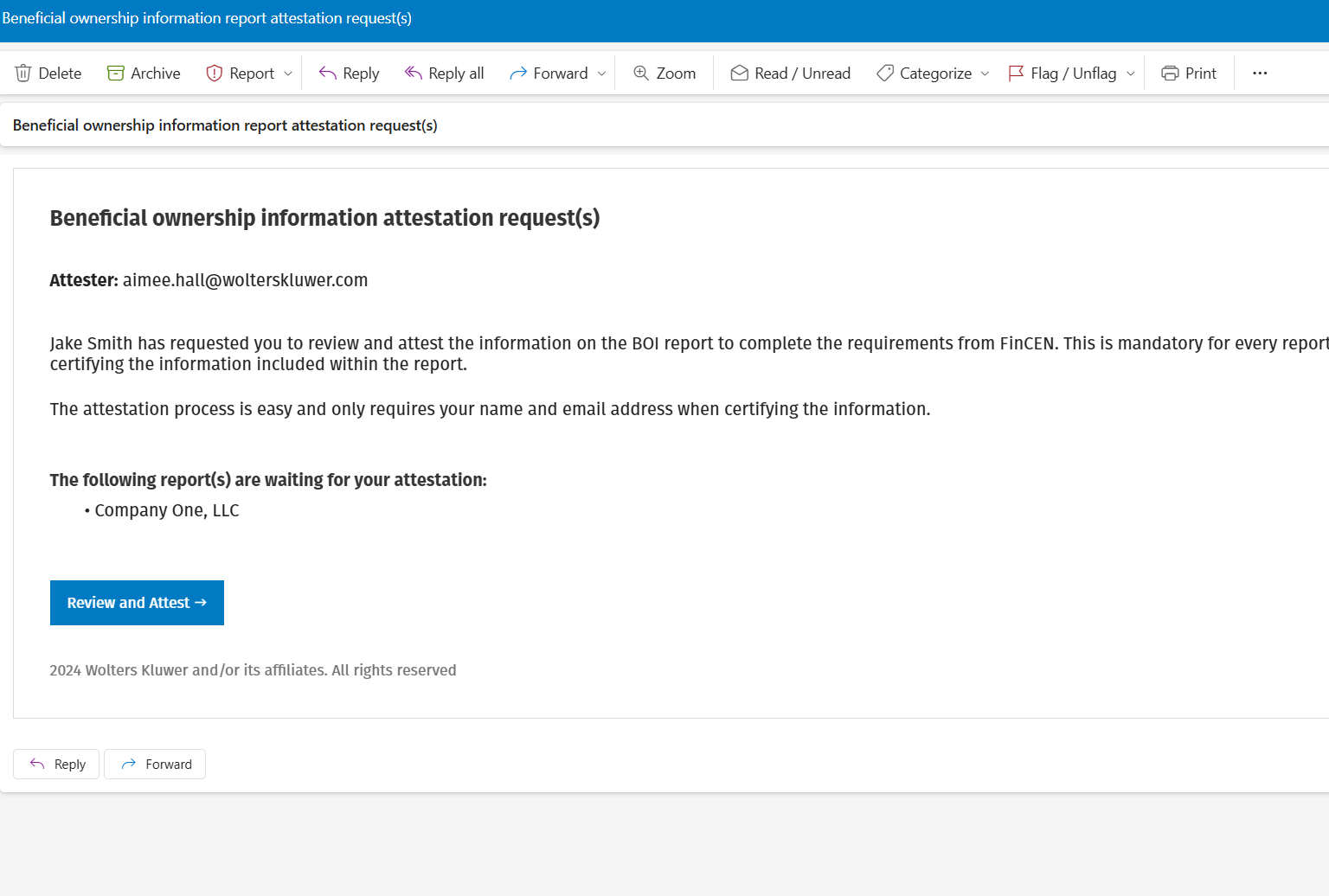This screenshot has width=1329, height=896.
Task: Click the Delete trash icon
Action: point(23,74)
